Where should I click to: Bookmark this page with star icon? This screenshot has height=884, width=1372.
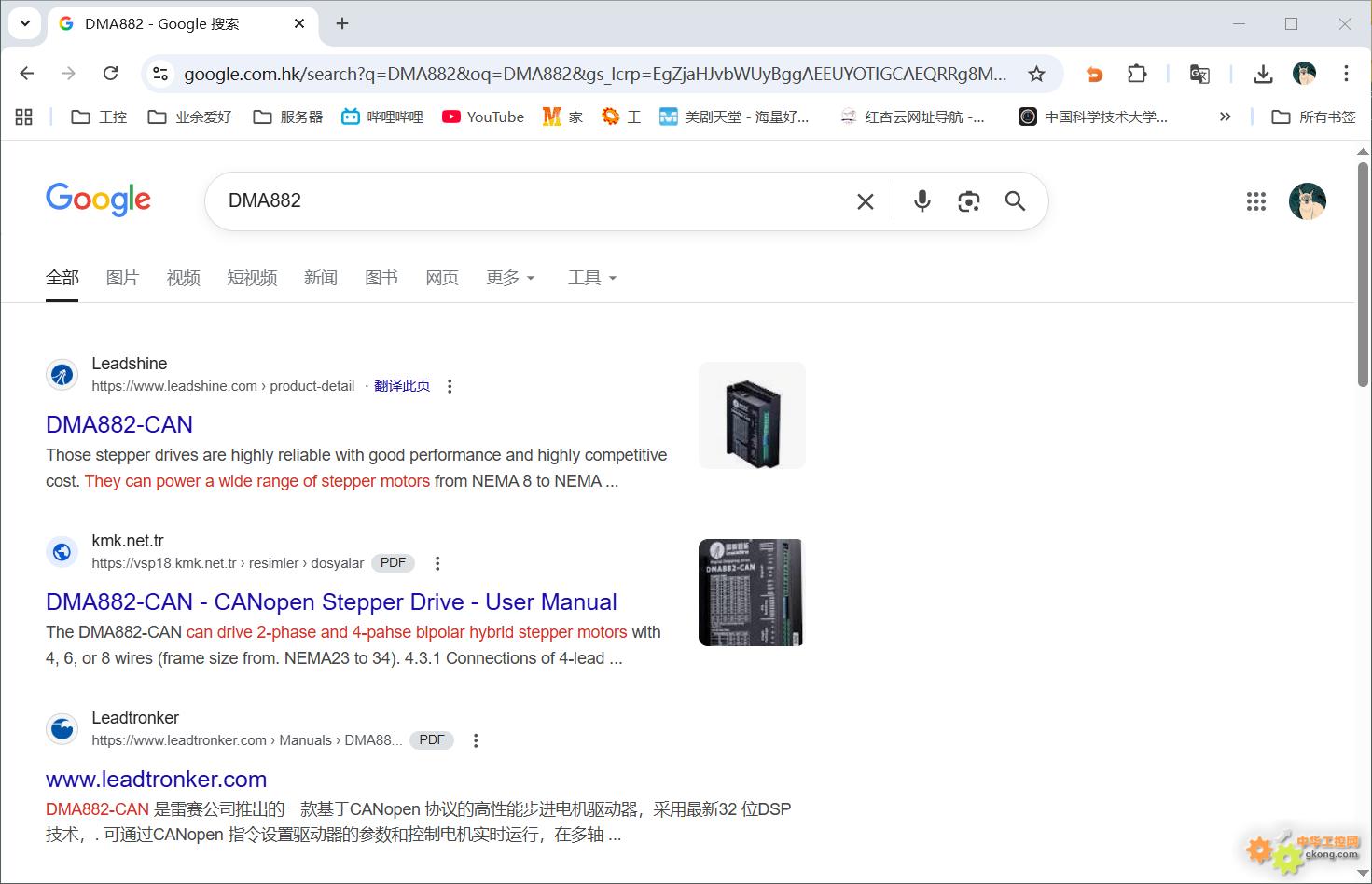tap(1036, 74)
